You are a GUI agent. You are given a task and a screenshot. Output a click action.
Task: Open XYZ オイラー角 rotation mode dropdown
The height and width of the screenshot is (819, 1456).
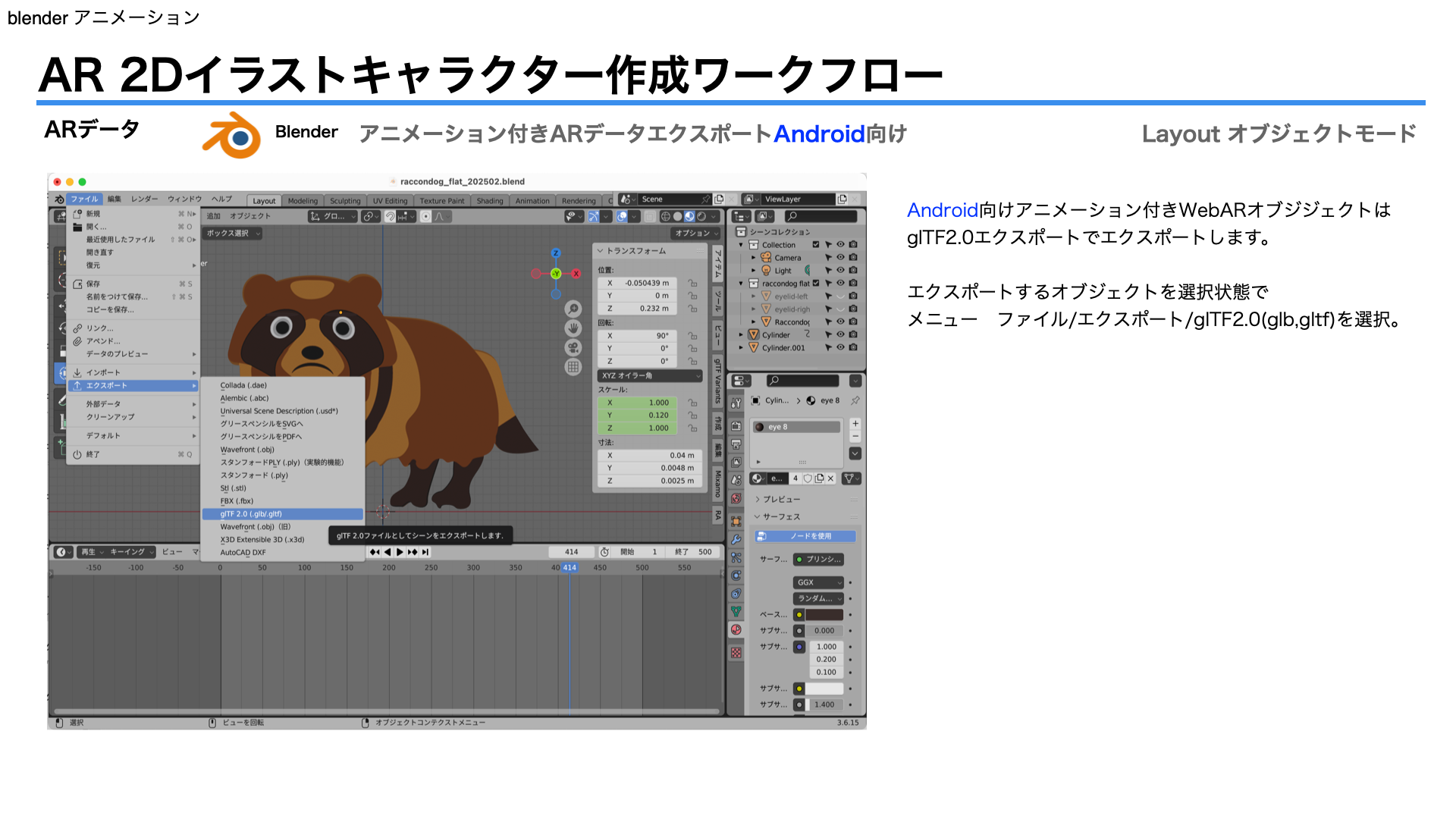[x=651, y=376]
